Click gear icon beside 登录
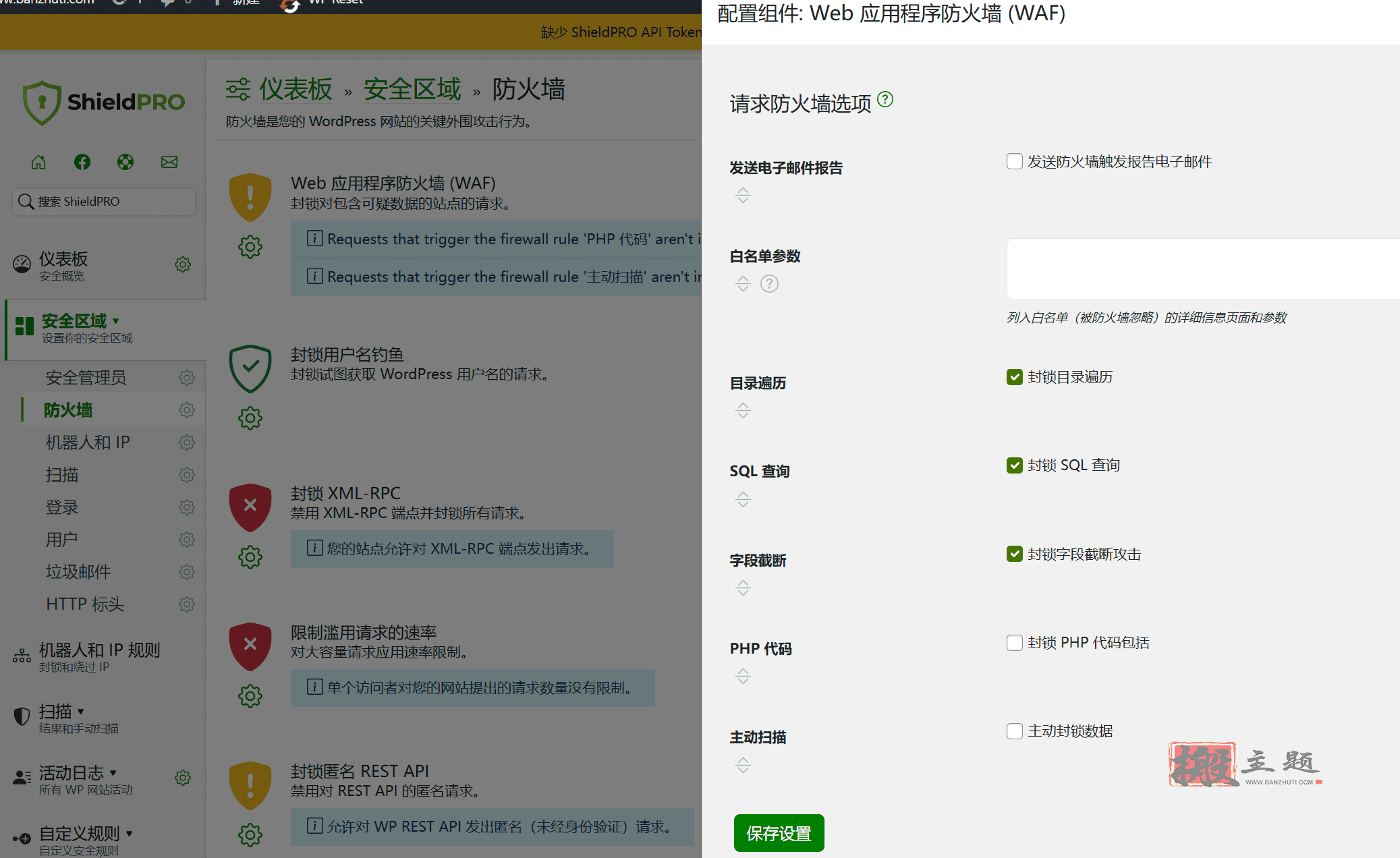This screenshot has width=1400, height=858. pyautogui.click(x=187, y=507)
